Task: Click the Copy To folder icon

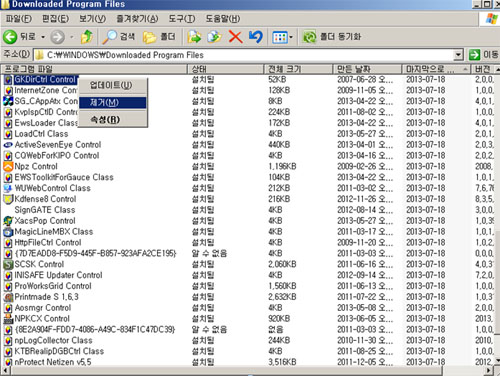Action: point(214,37)
